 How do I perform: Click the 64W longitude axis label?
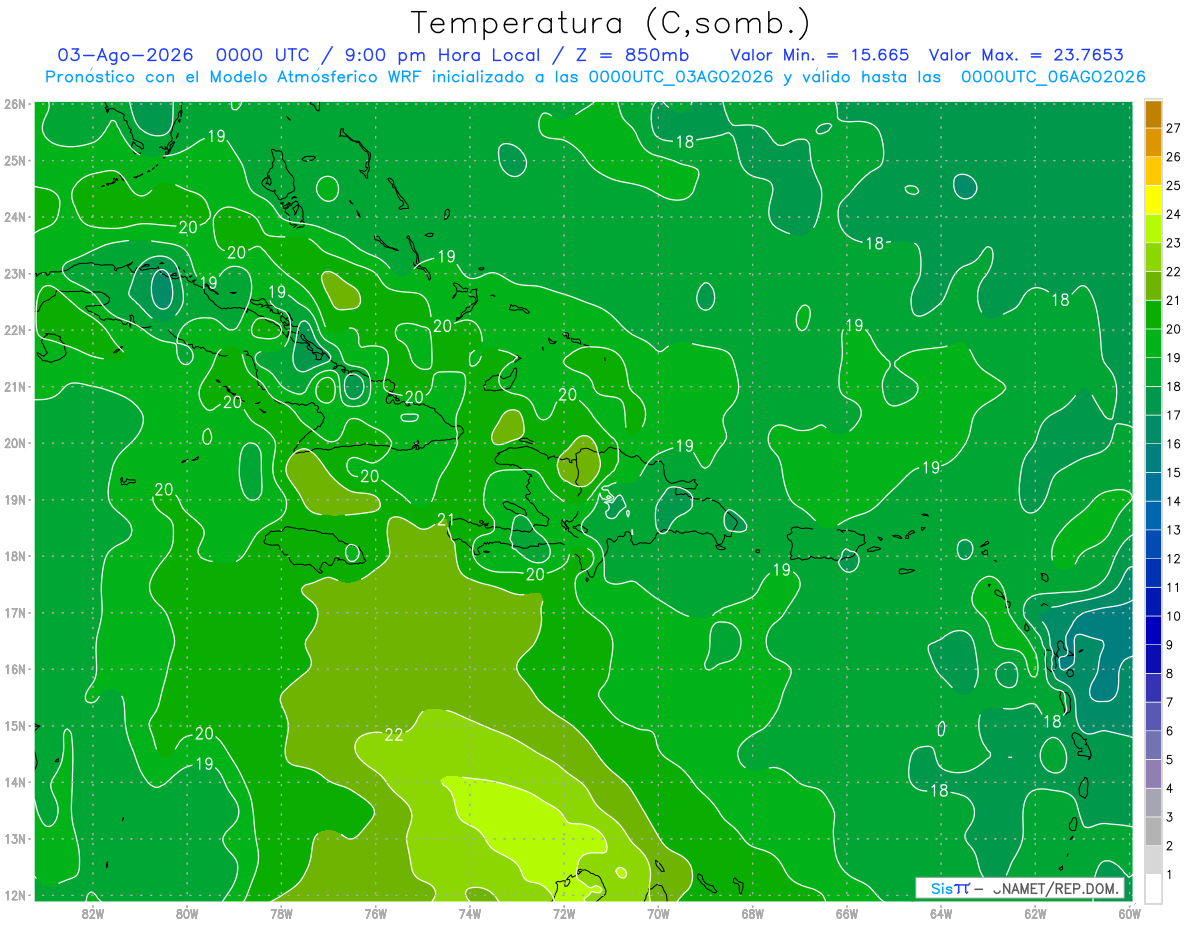[x=941, y=913]
